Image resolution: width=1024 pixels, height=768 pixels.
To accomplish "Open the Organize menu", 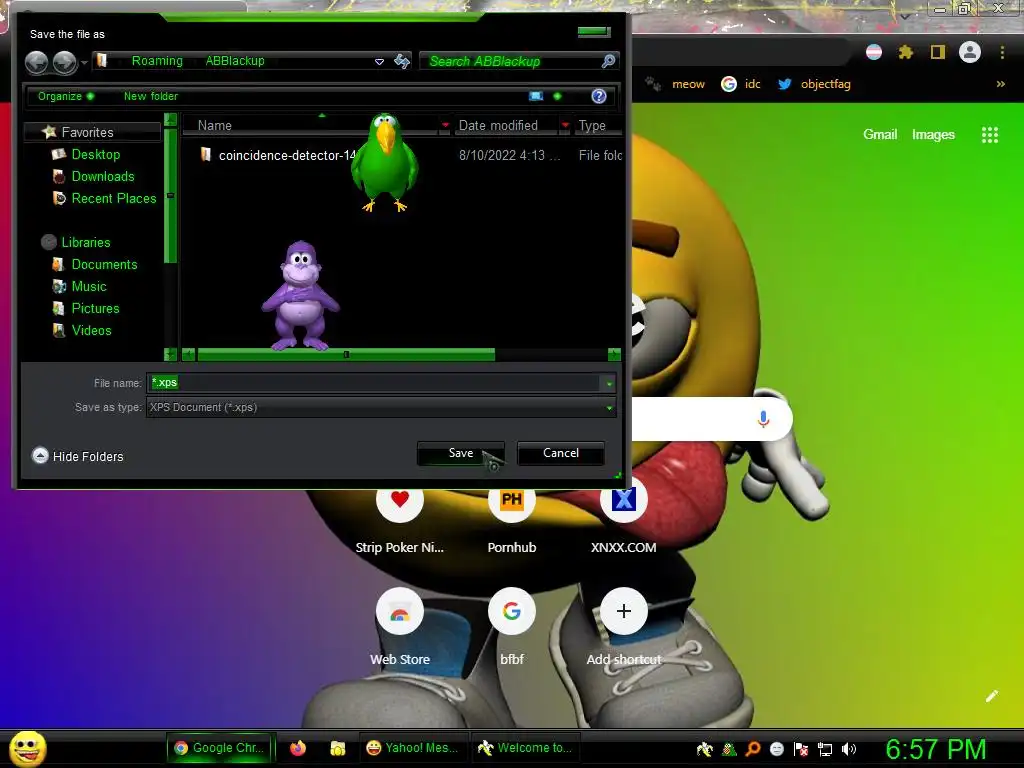I will click(65, 96).
